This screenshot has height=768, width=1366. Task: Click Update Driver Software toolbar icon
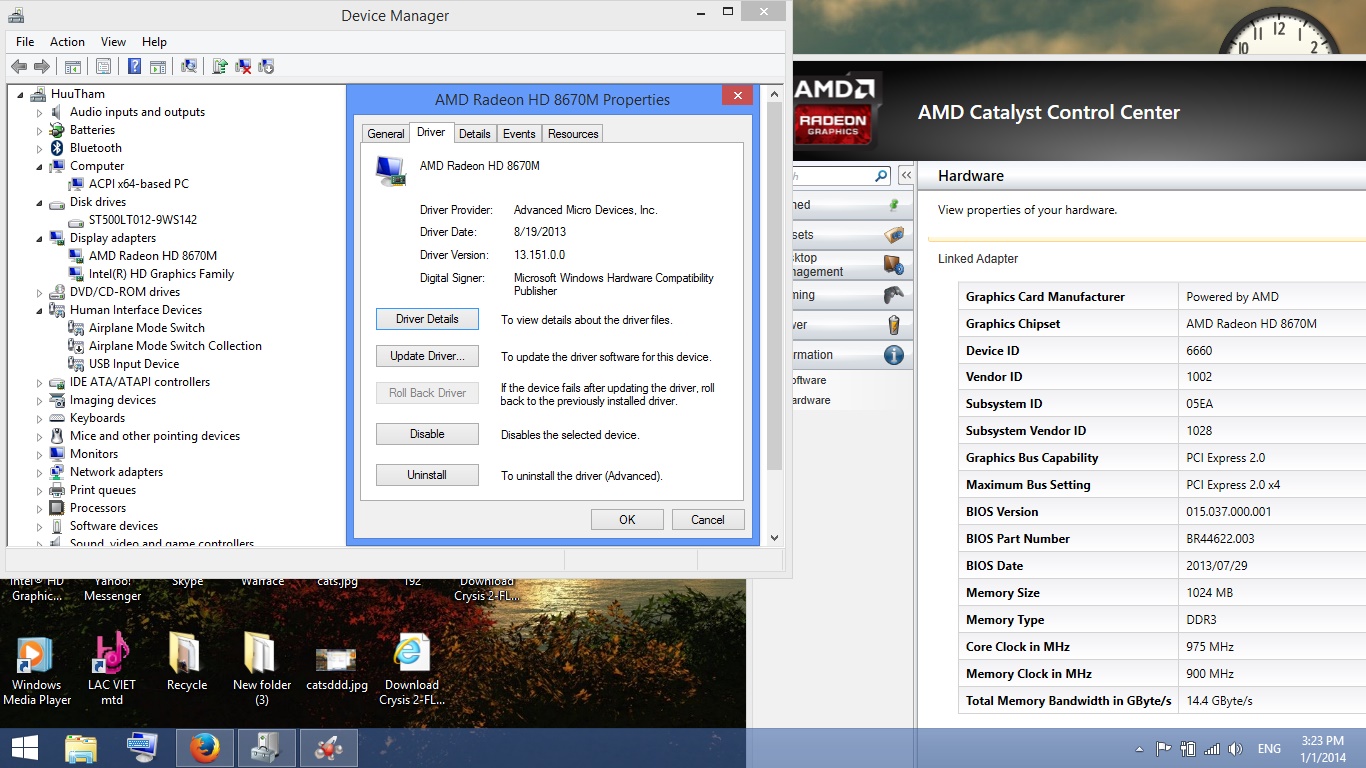point(220,66)
